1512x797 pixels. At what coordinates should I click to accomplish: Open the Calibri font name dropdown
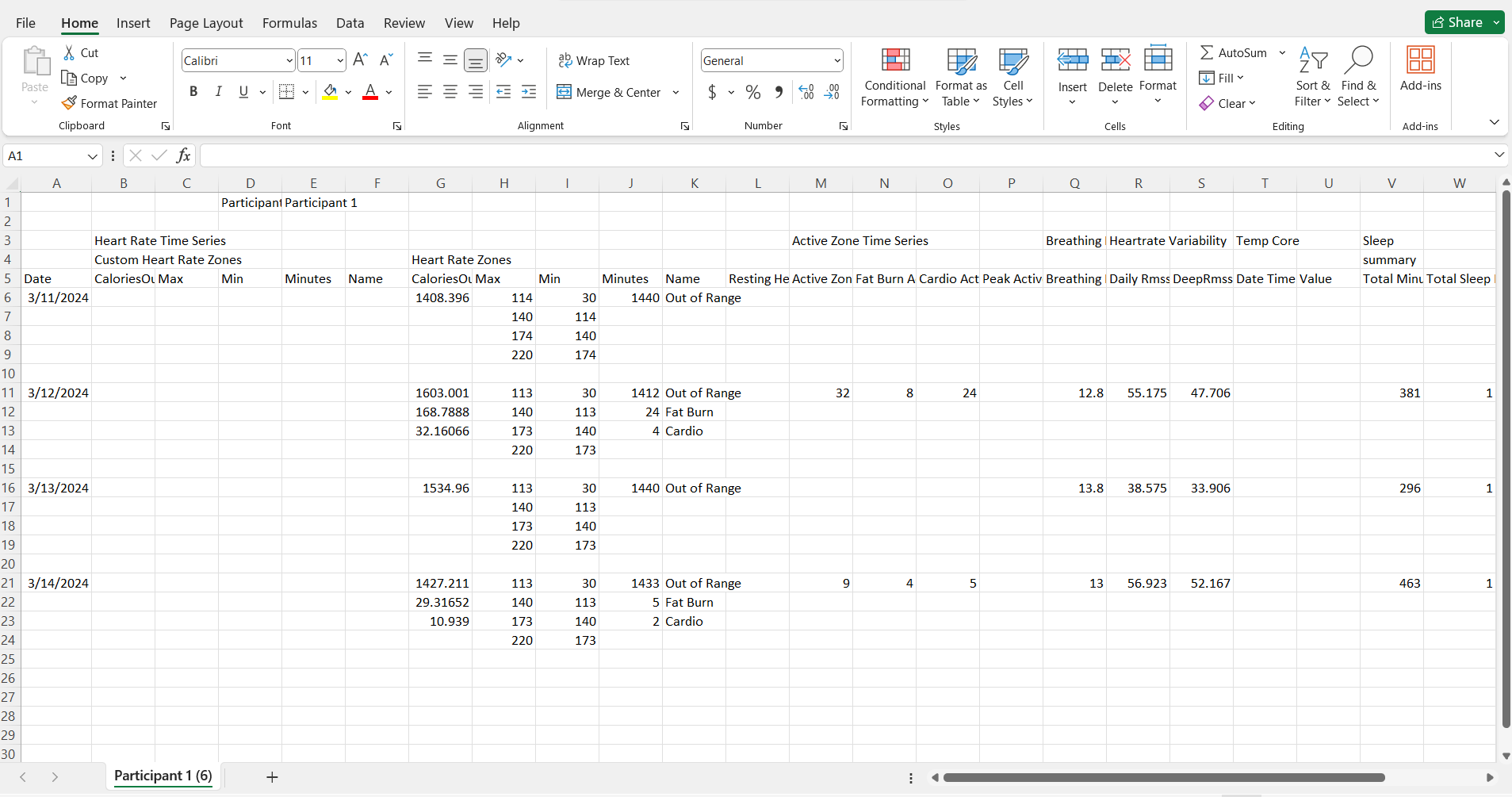pos(289,61)
